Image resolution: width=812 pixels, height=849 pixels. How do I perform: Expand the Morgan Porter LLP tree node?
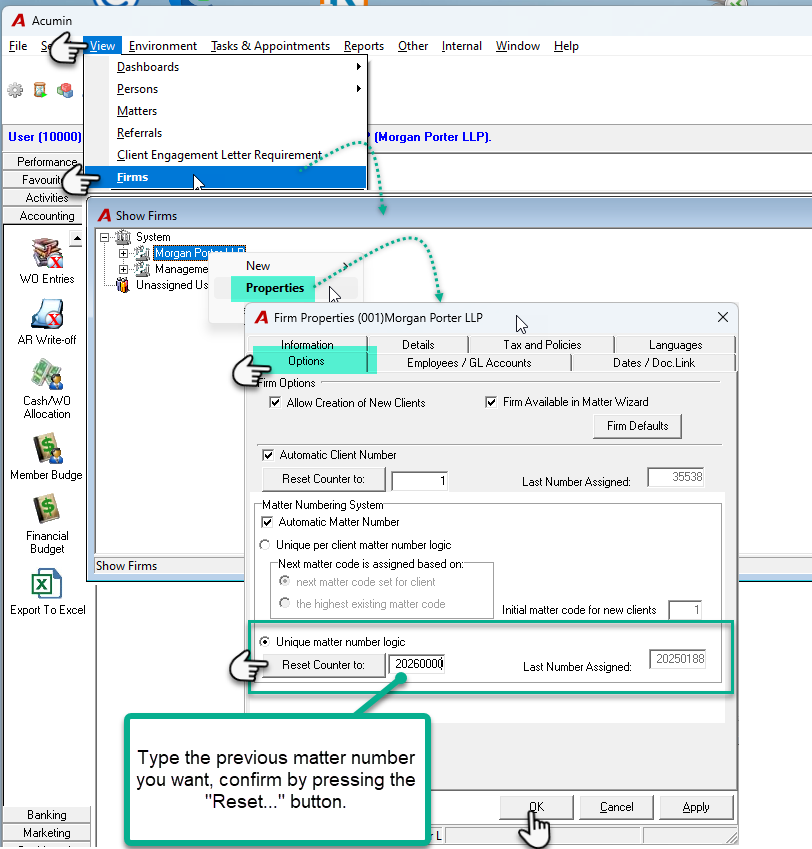pos(123,253)
